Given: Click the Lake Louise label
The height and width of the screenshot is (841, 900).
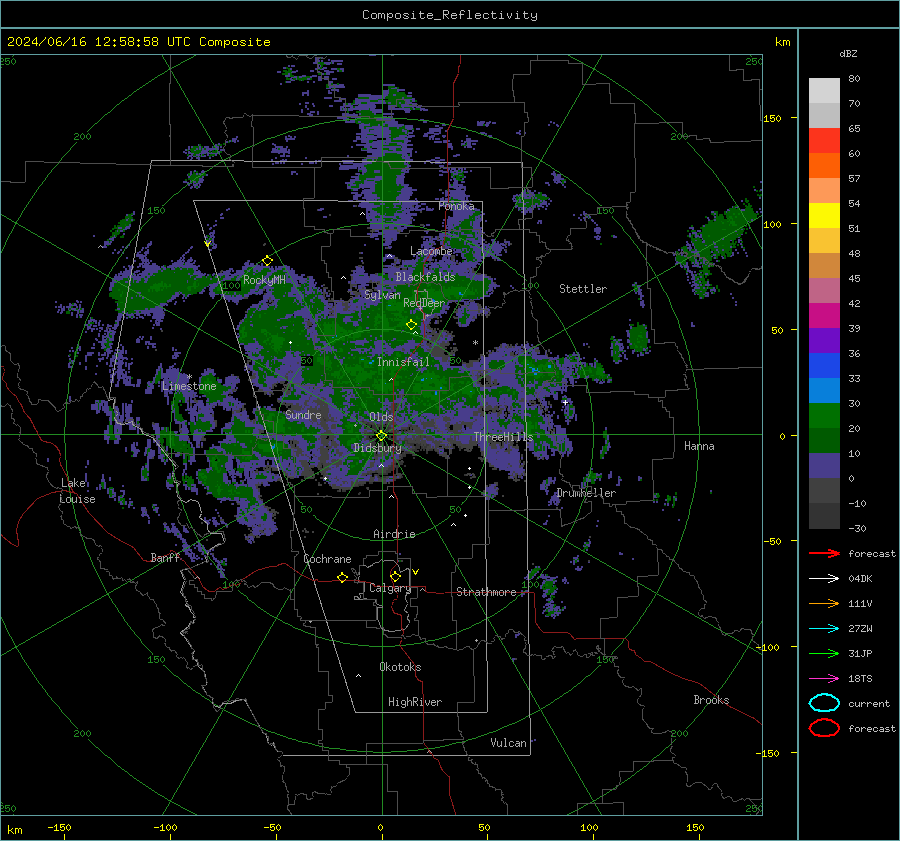Looking at the screenshot, I should click(x=77, y=491).
